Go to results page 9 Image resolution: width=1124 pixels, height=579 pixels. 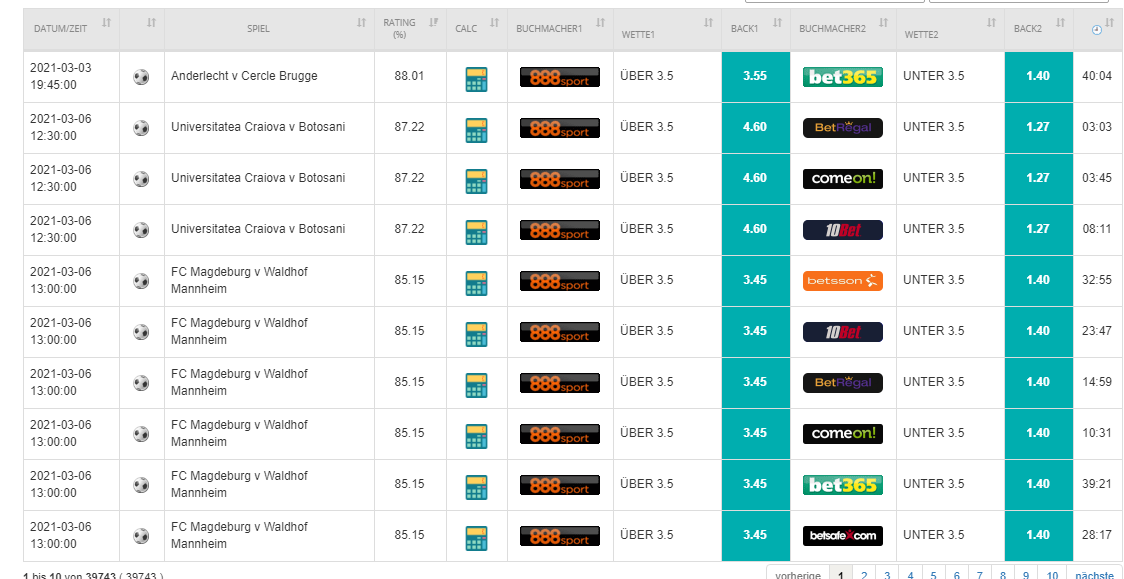(1026, 575)
